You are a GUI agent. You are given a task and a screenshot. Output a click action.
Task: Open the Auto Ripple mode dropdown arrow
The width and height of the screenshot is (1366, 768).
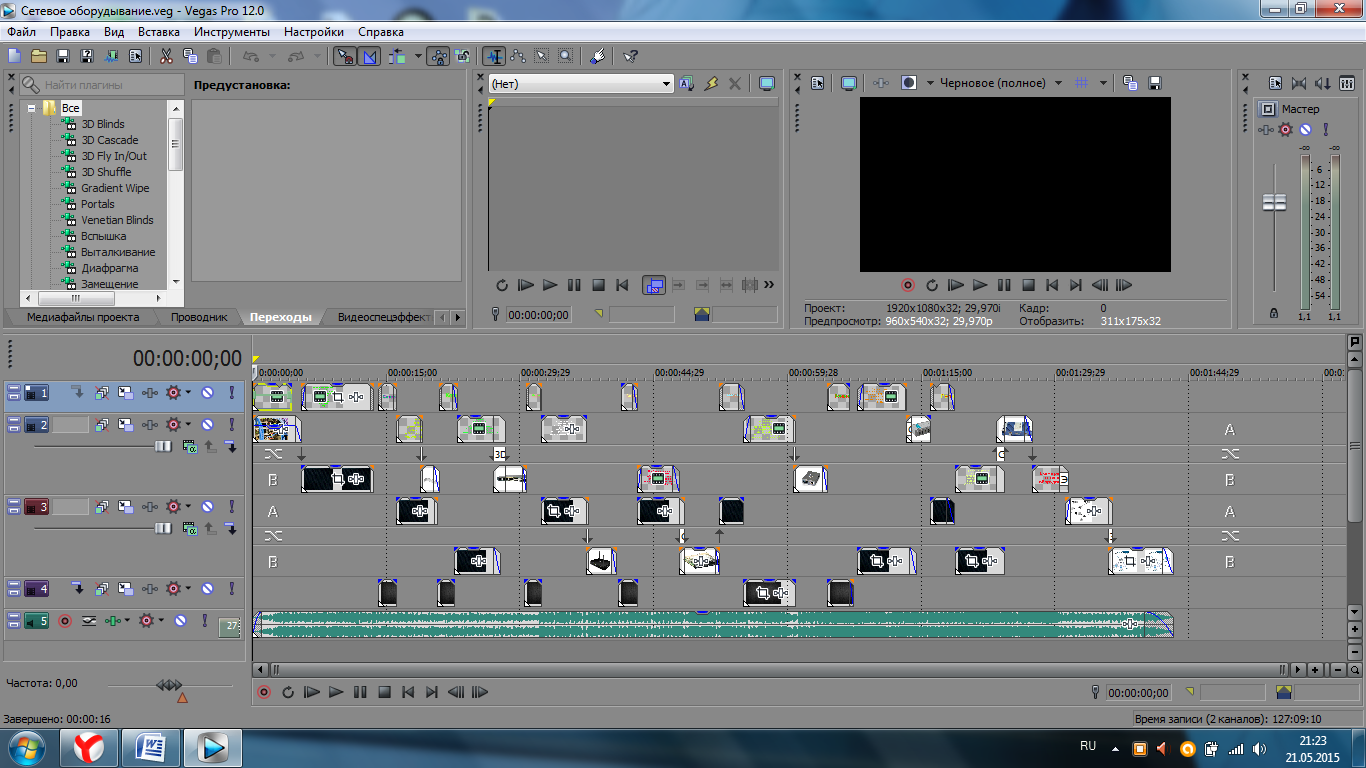pos(417,56)
